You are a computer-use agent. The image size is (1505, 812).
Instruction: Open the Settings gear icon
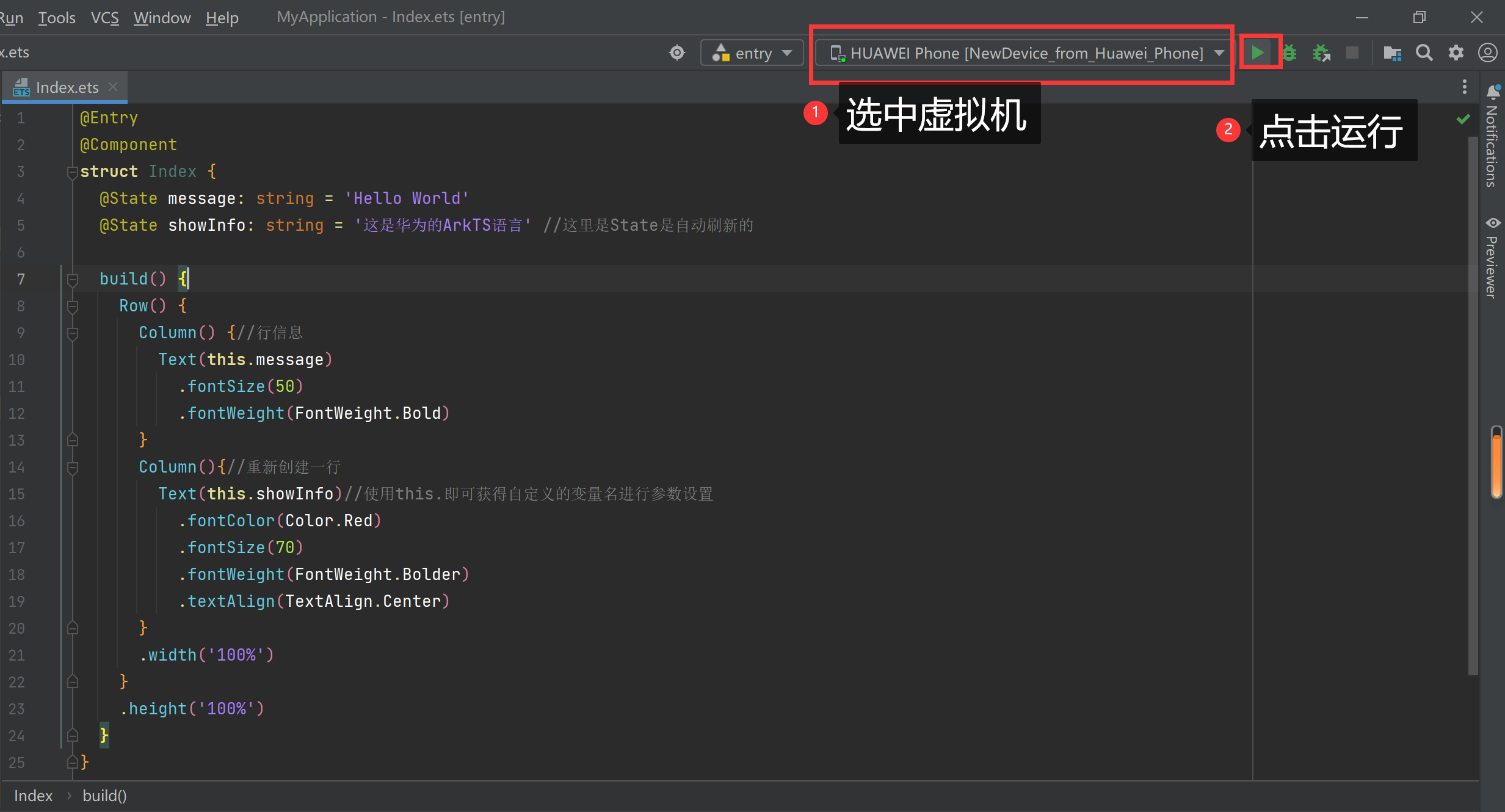[x=1457, y=53]
